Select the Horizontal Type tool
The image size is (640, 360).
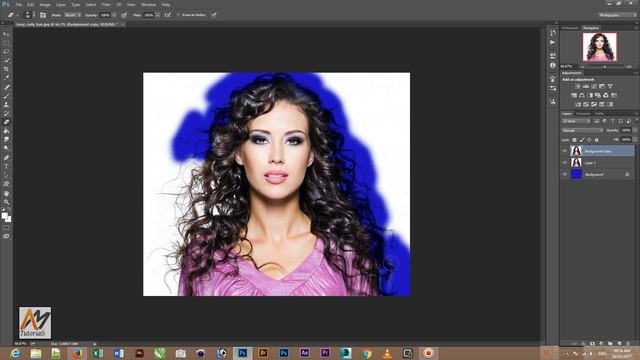(6, 167)
